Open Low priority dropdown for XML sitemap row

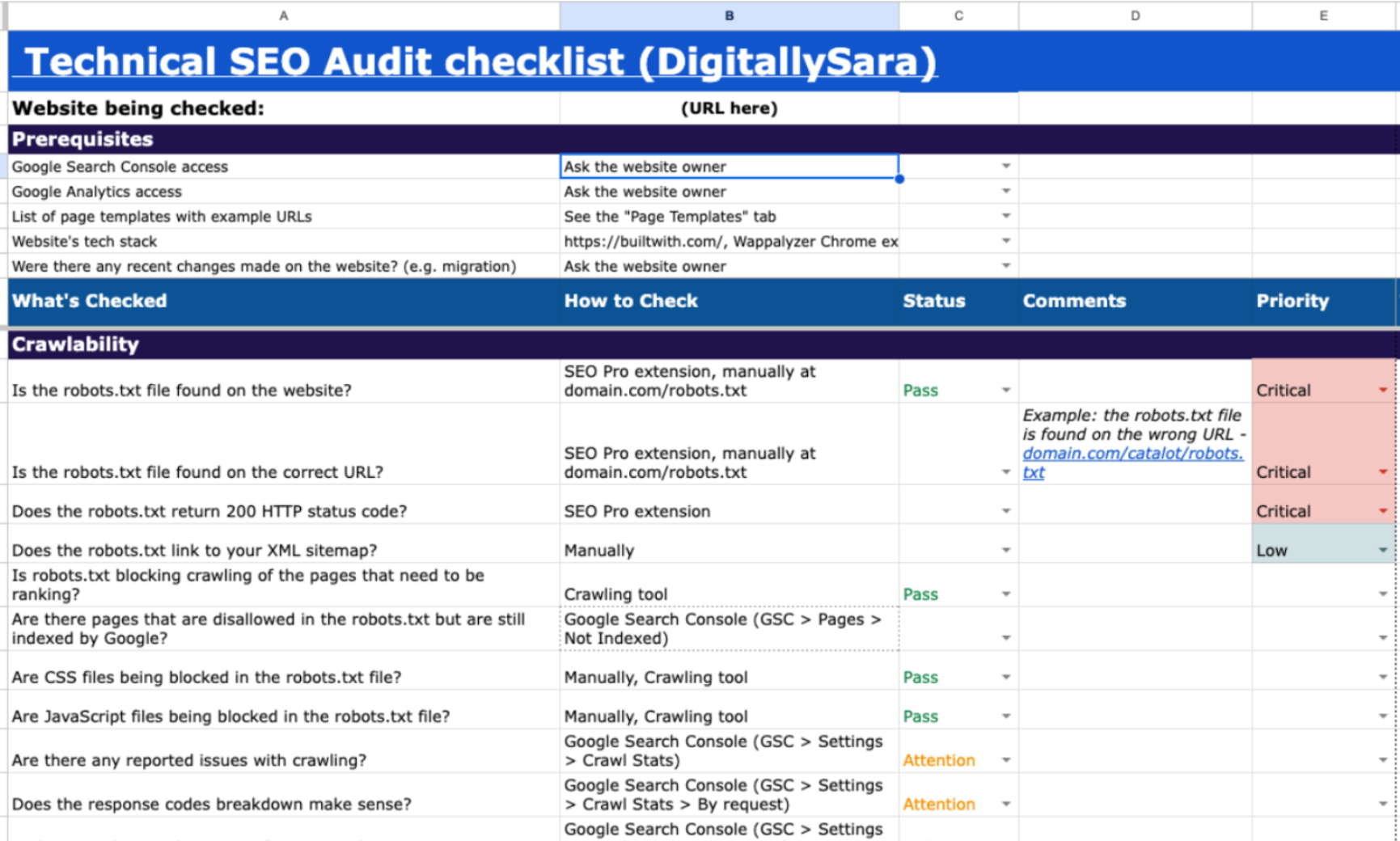tap(1383, 550)
